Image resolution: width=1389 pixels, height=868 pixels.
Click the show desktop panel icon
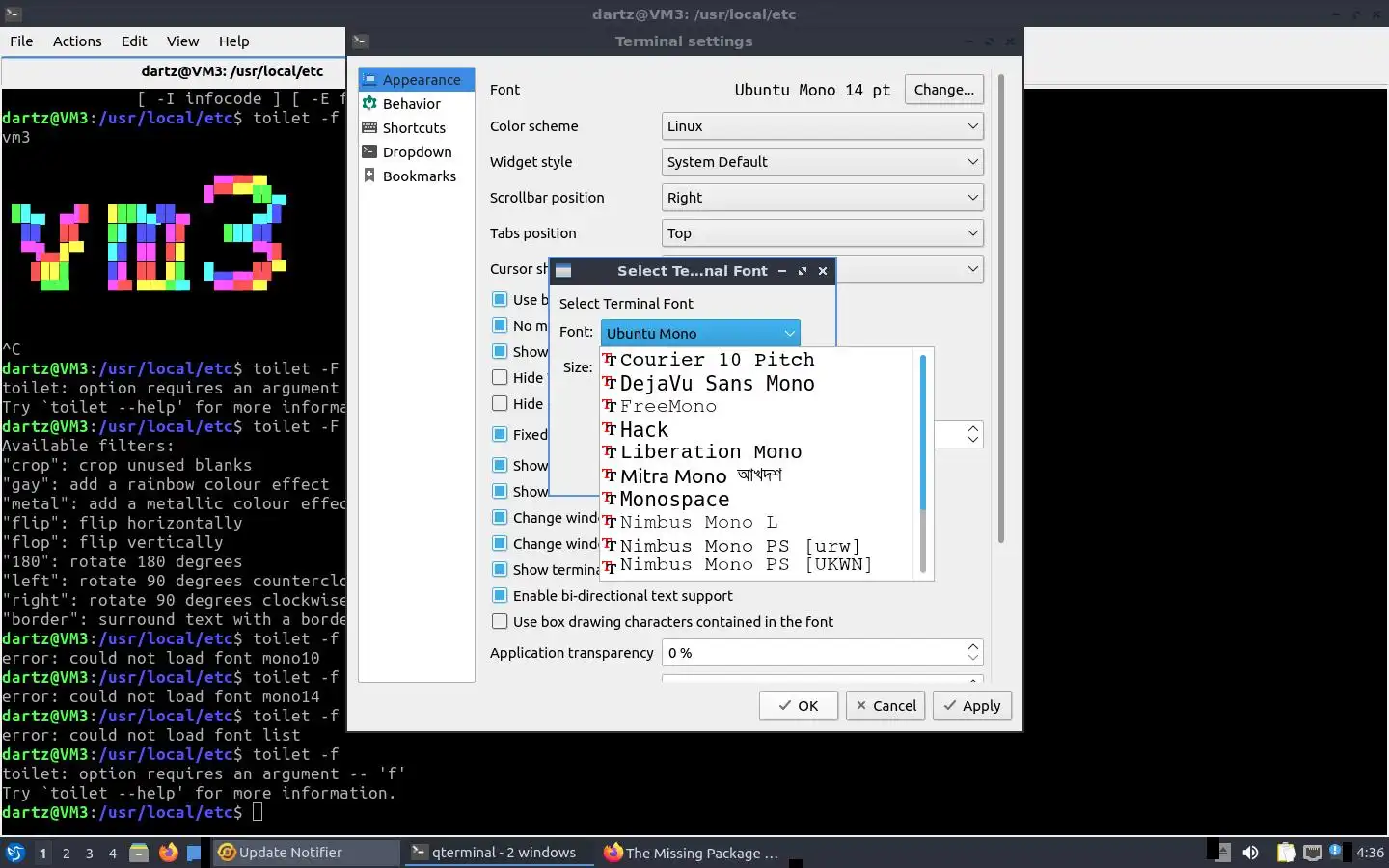(x=194, y=853)
